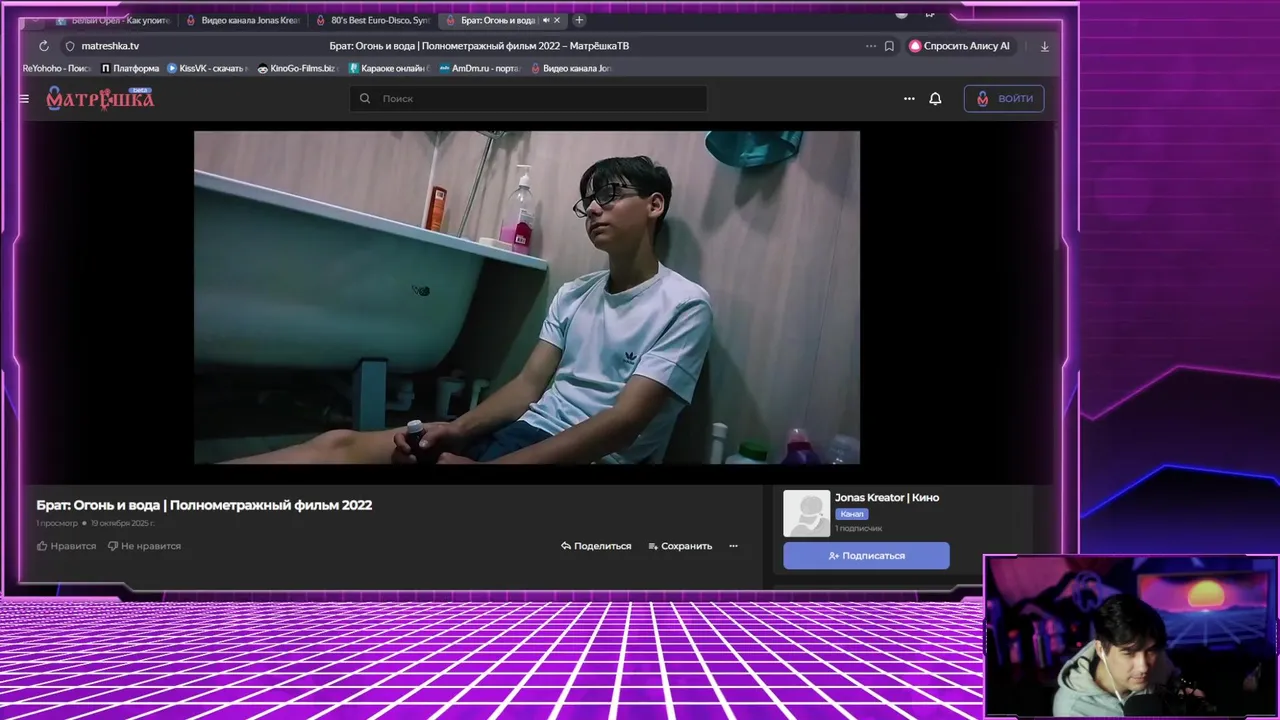1280x720 pixels.
Task: Open KinoGo-Films.biz bookmark
Action: (297, 69)
